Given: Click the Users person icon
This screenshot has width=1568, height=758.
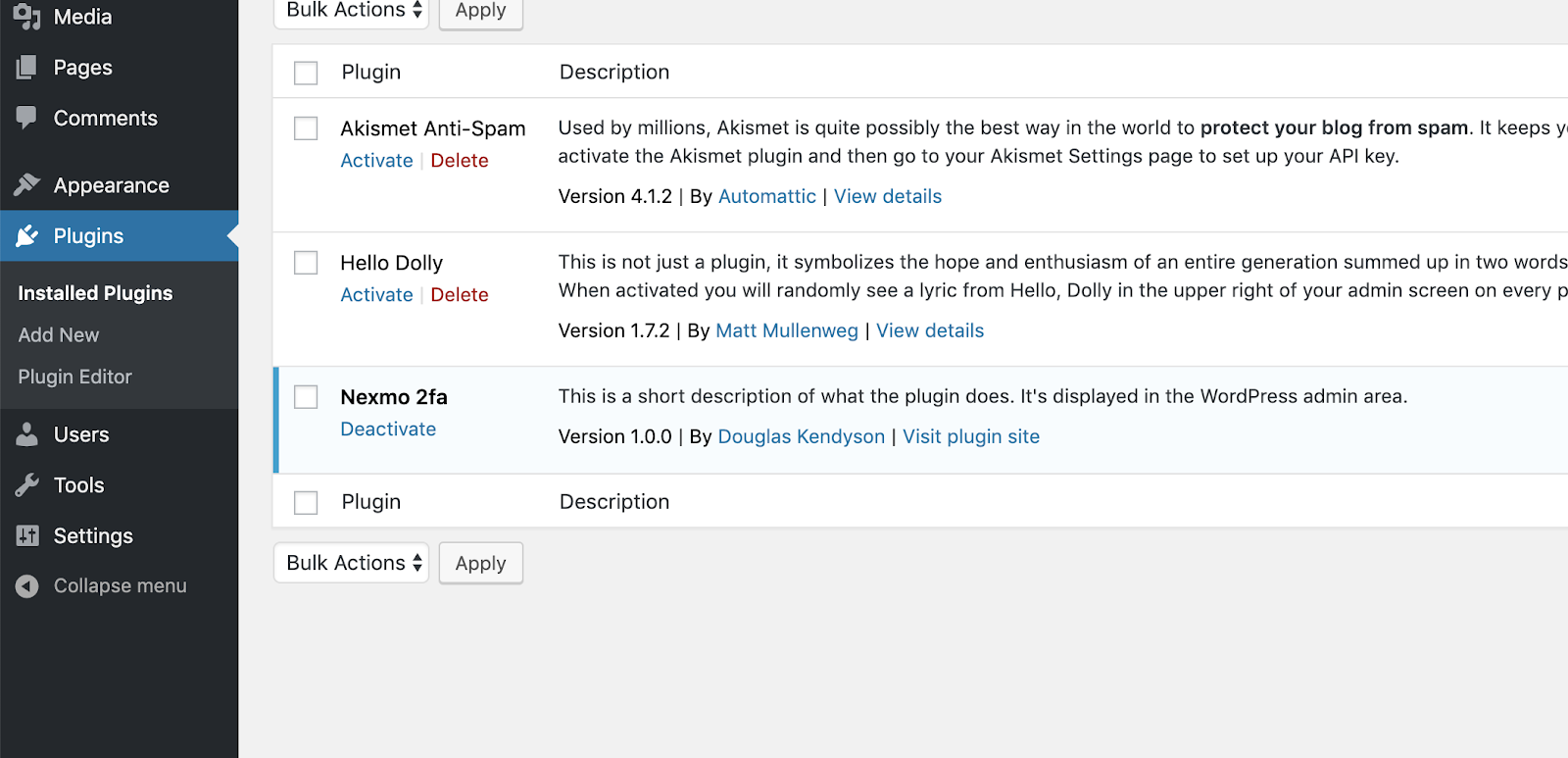Looking at the screenshot, I should [27, 434].
